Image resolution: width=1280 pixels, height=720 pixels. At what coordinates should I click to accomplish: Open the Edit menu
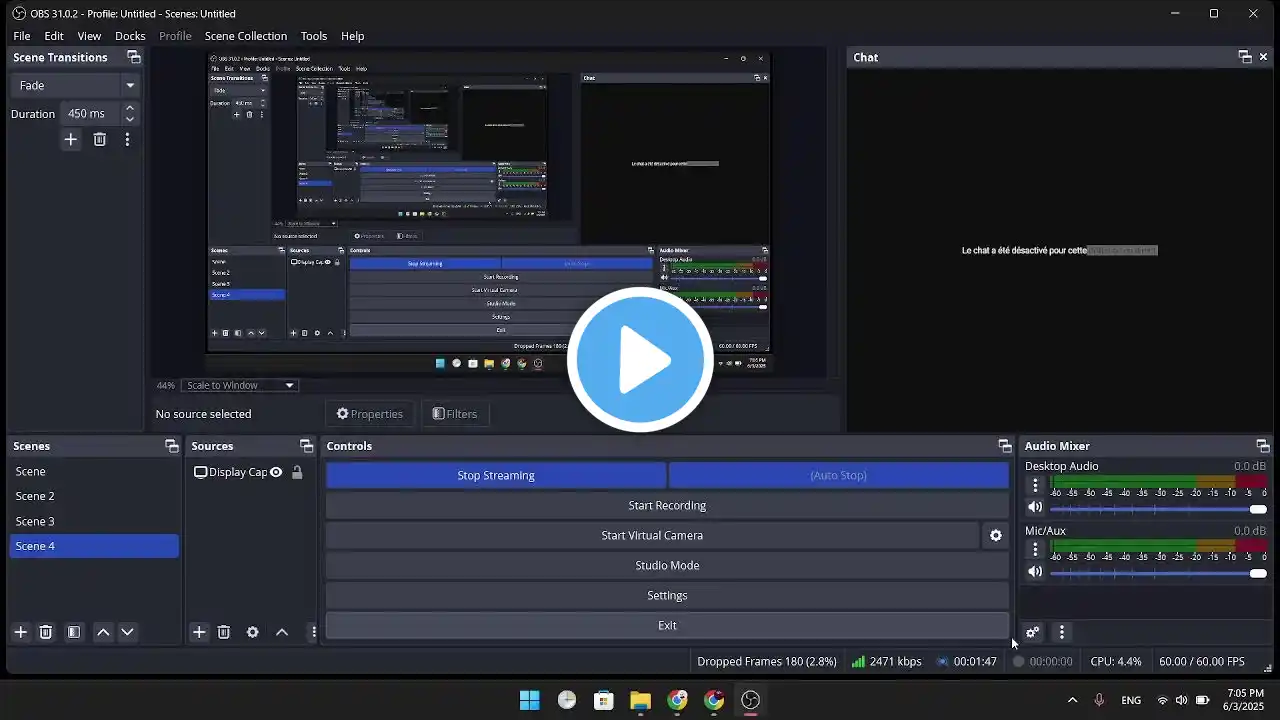[x=54, y=36]
